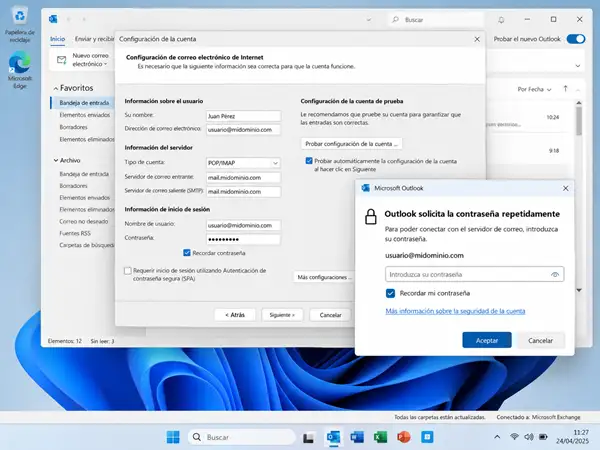
Task: Collapse the Favoritos folder group
Action: tap(56, 88)
